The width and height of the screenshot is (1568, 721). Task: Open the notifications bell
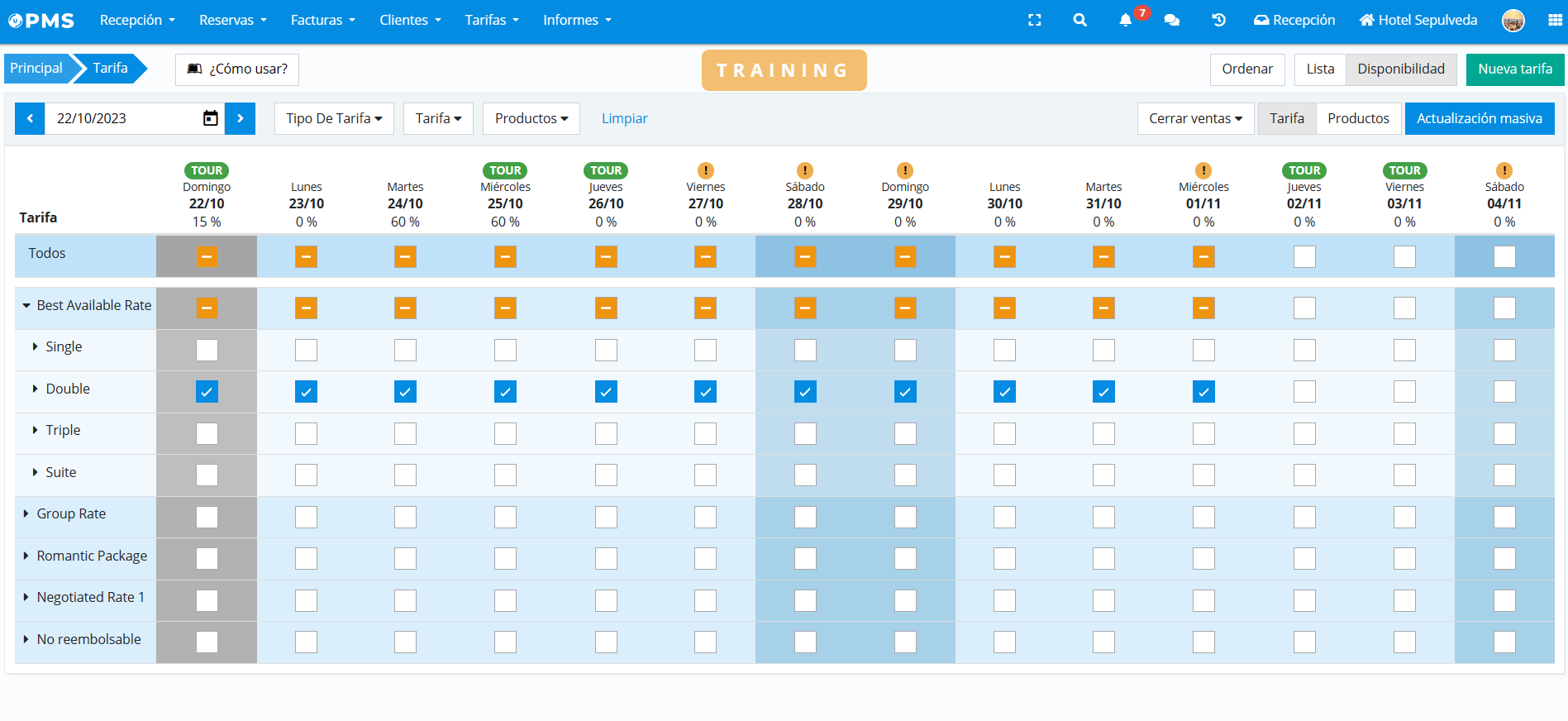(x=1125, y=20)
